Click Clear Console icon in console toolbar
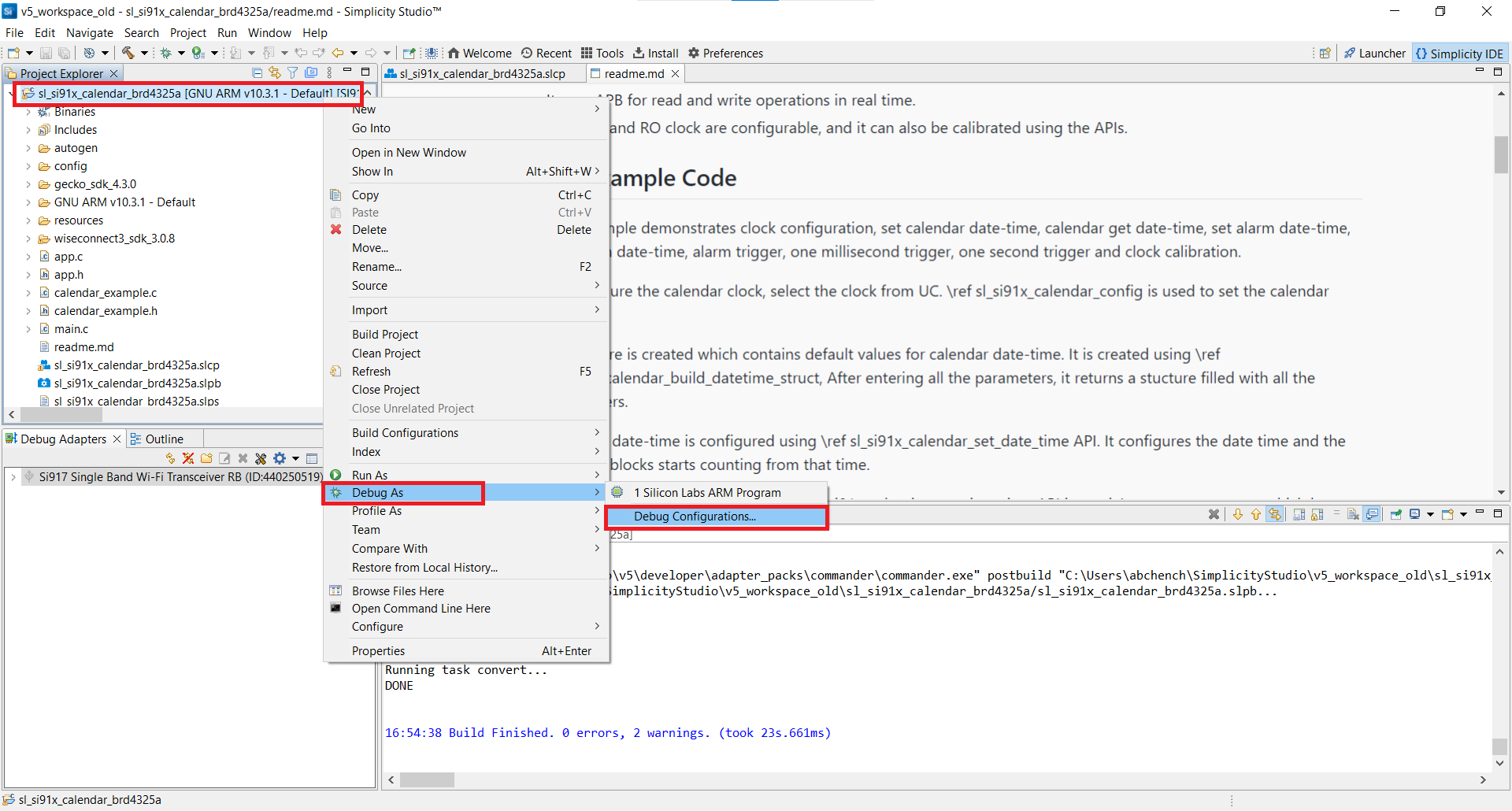This screenshot has height=811, width=1512. click(x=1214, y=514)
